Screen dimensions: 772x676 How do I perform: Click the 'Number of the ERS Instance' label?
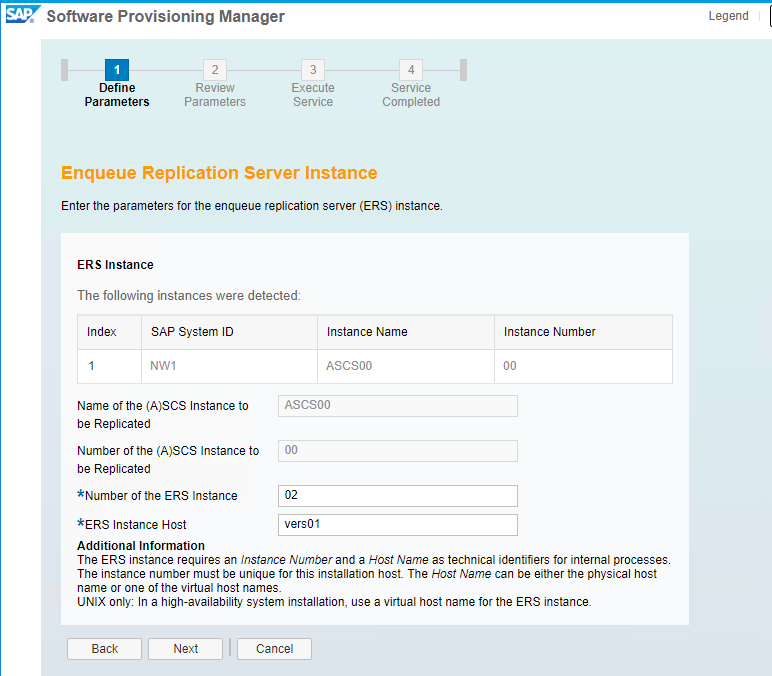point(158,496)
